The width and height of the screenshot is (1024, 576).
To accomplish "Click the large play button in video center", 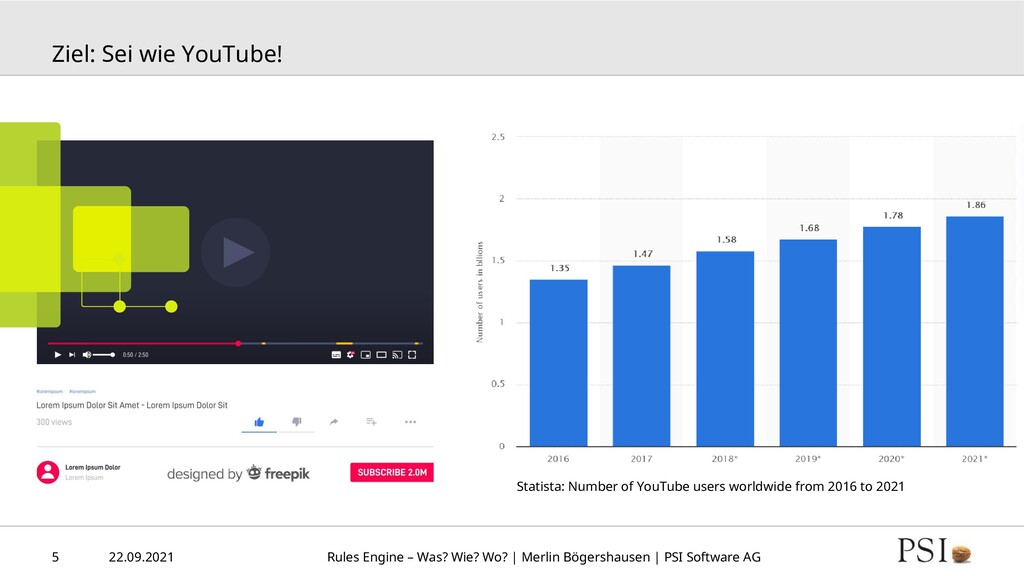I will (236, 252).
